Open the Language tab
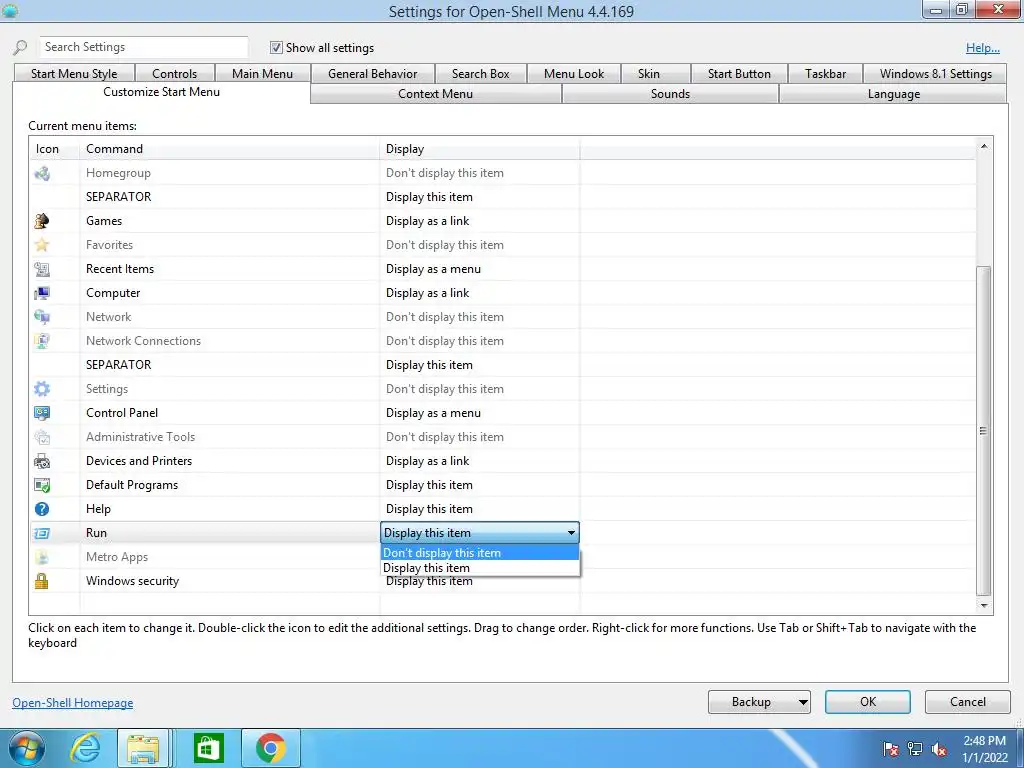The width and height of the screenshot is (1024, 768). (893, 94)
